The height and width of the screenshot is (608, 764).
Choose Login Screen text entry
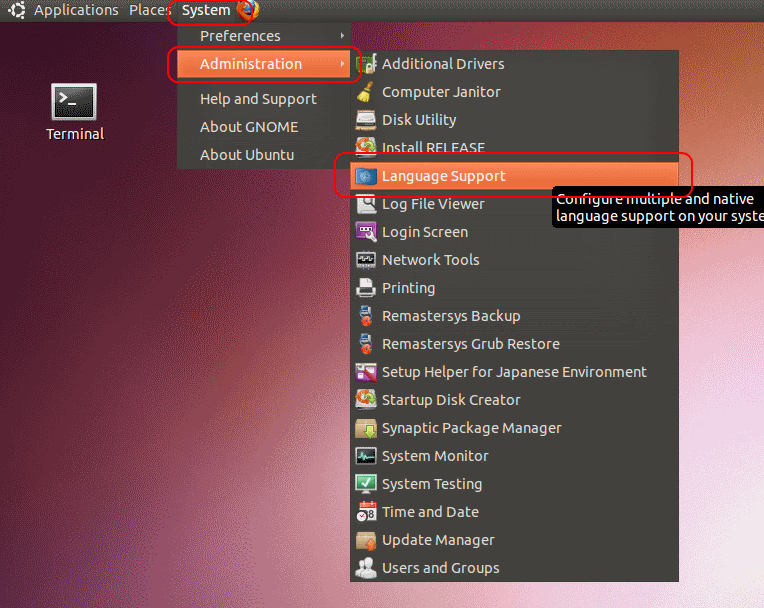[x=425, y=232]
